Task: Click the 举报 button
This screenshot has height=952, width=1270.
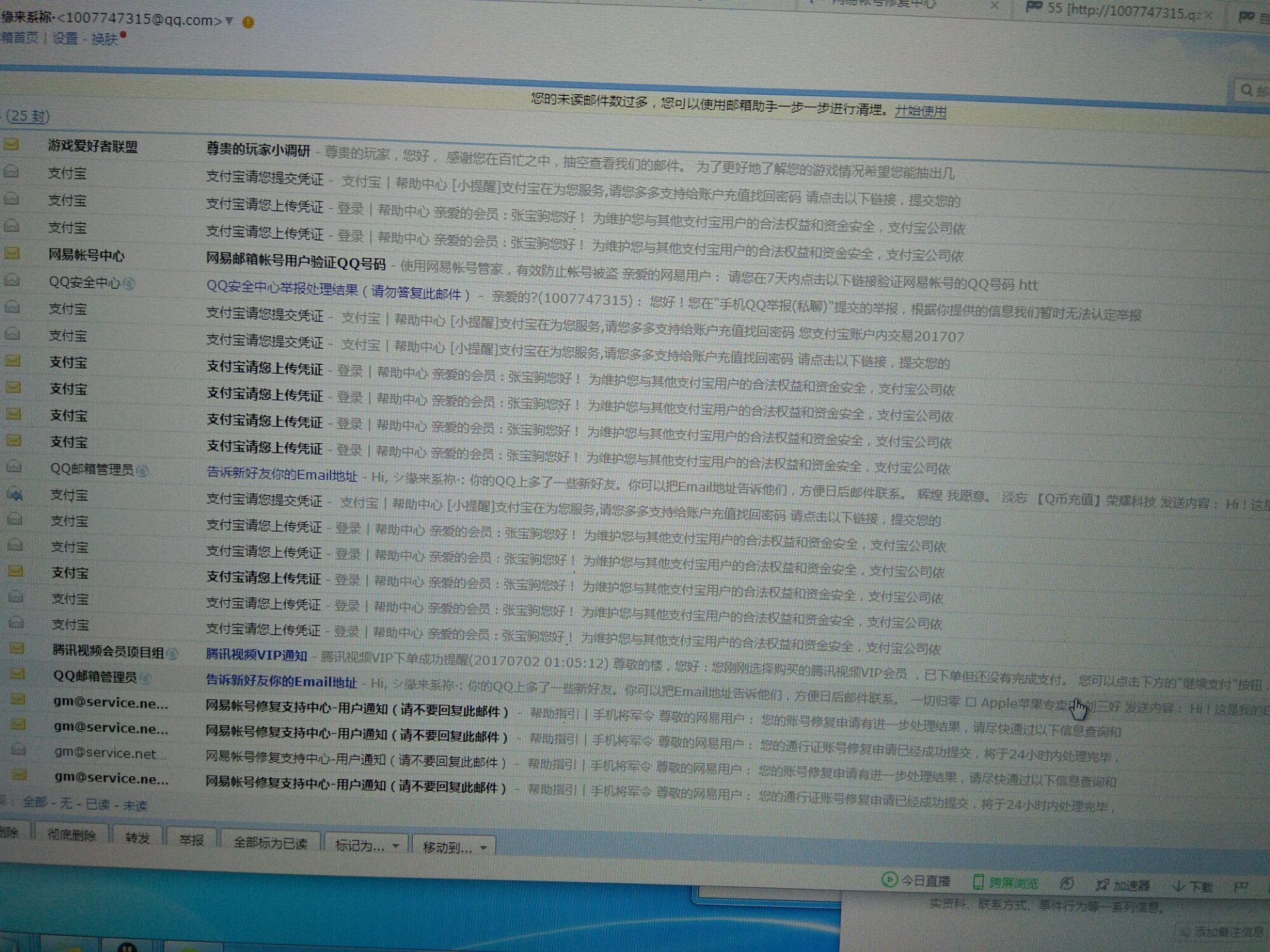Action: 191,840
